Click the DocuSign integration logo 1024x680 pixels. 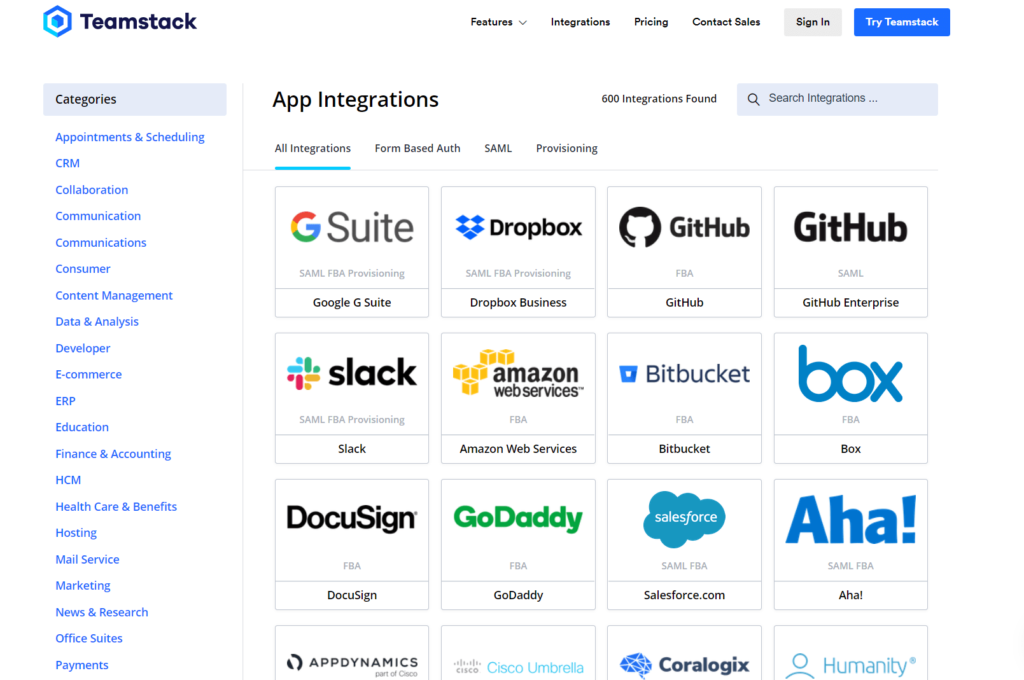351,518
